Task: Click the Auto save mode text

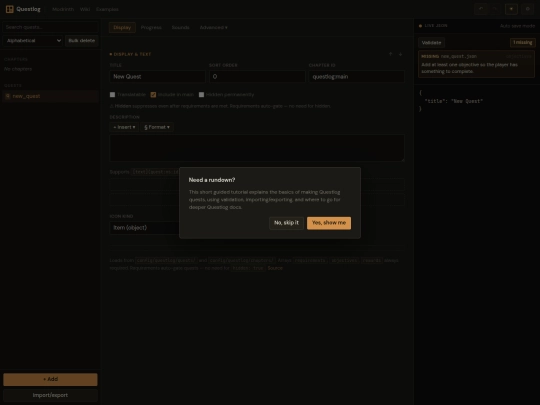Action: click(517, 26)
